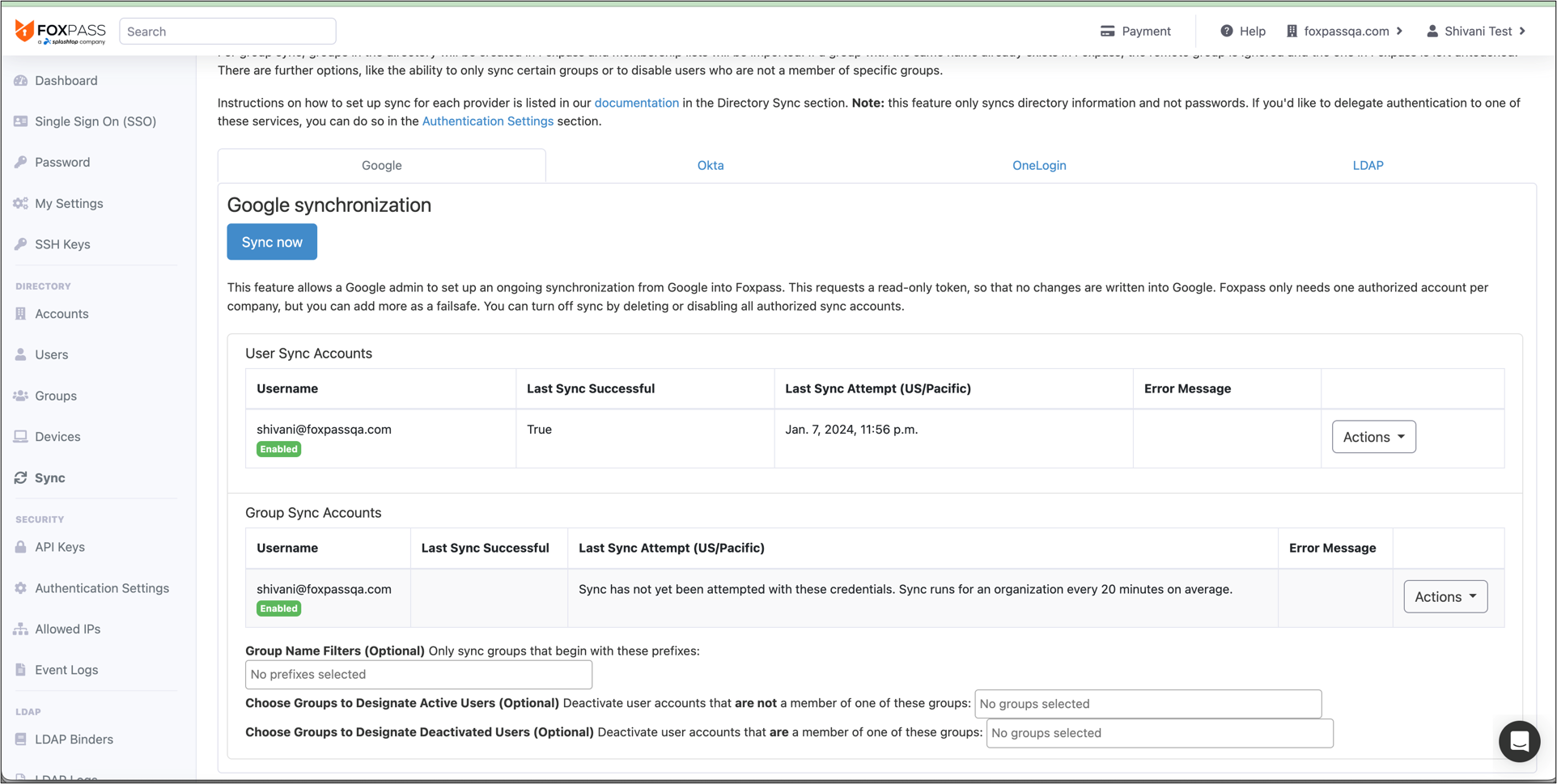Image resolution: width=1557 pixels, height=784 pixels.
Task: Click the LDAP Binders book icon
Action: point(21,740)
